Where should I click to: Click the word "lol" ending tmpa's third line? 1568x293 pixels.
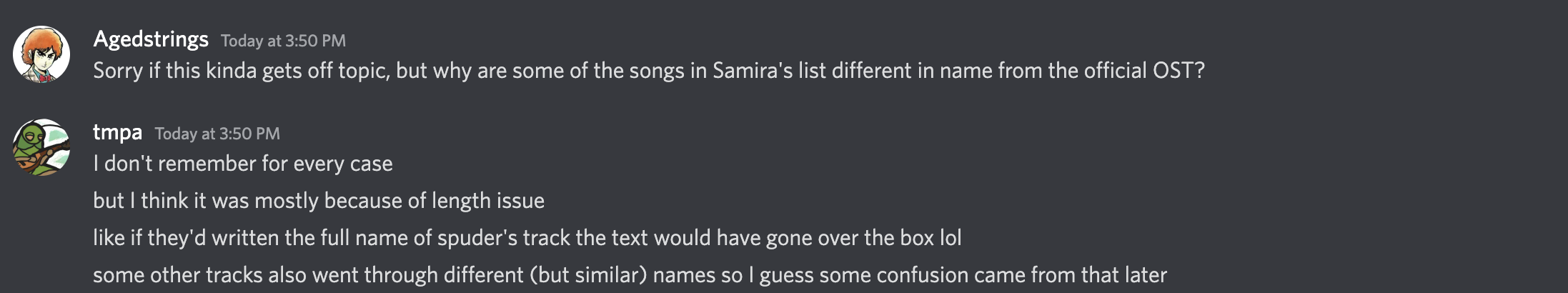[951, 238]
